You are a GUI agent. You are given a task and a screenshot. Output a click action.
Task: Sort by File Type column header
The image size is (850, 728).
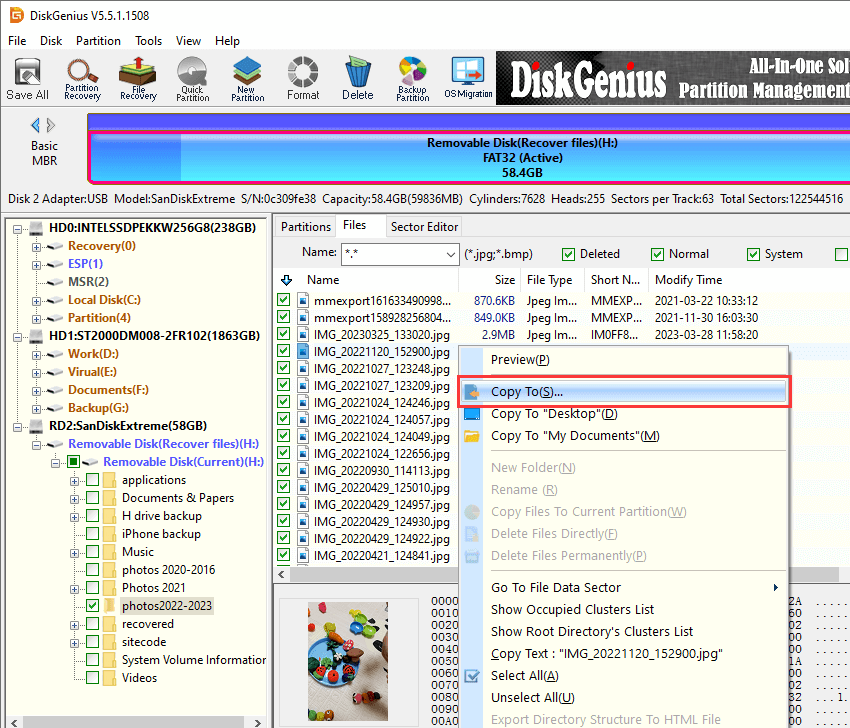pyautogui.click(x=550, y=280)
